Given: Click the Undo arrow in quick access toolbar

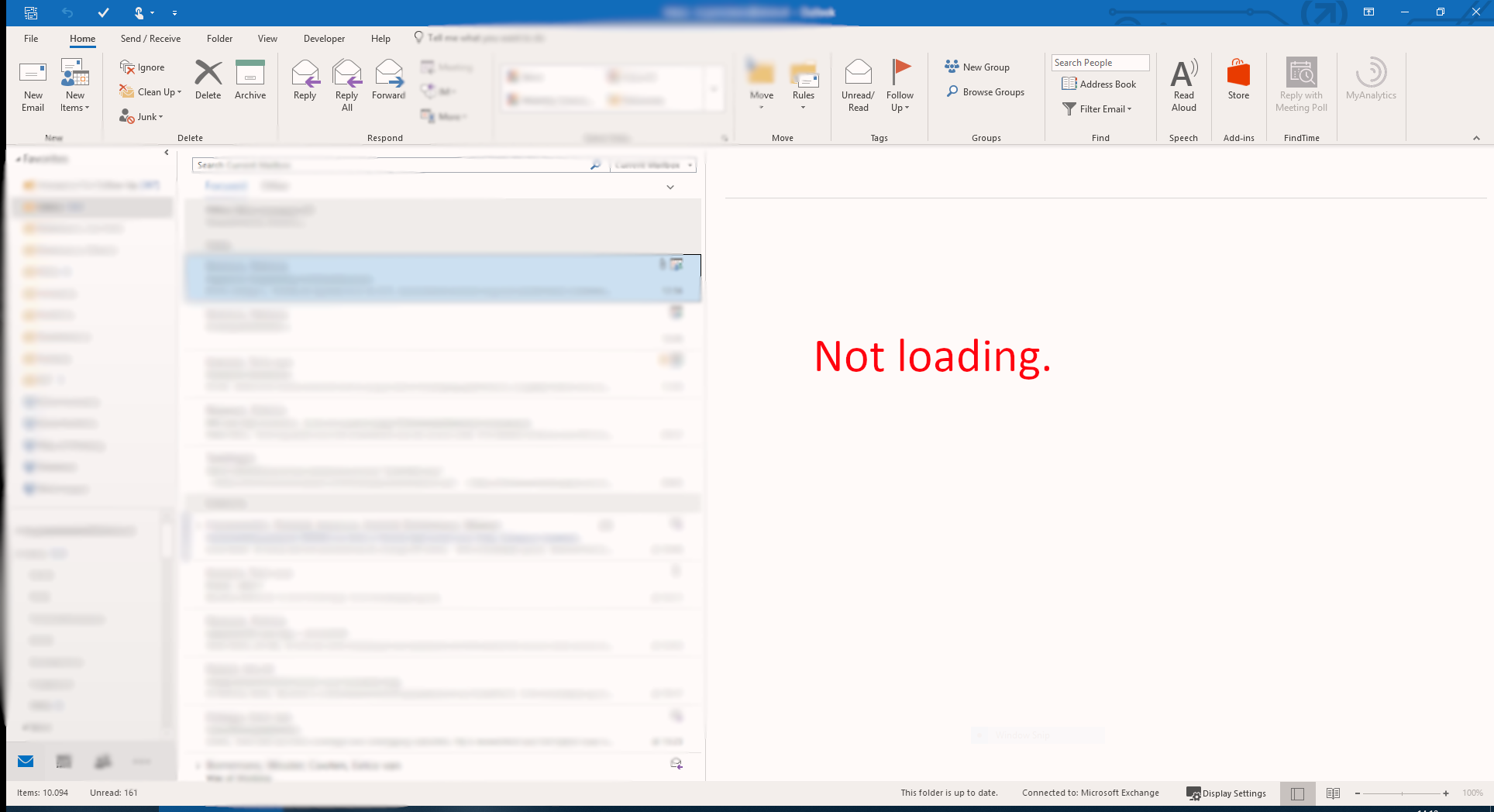Looking at the screenshot, I should point(67,12).
